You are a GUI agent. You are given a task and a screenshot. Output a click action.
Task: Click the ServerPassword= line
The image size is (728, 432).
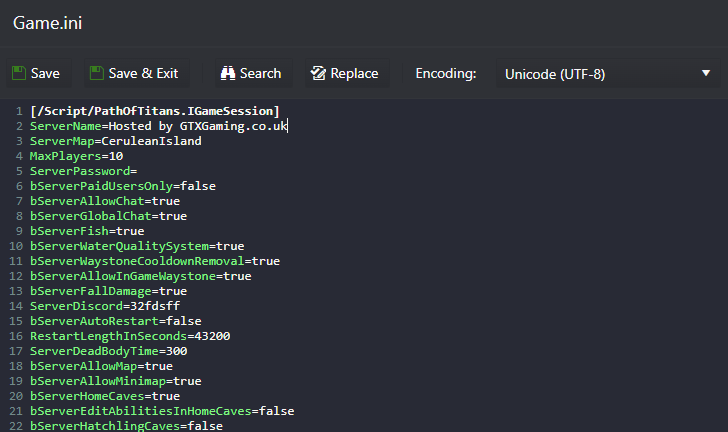[84, 171]
